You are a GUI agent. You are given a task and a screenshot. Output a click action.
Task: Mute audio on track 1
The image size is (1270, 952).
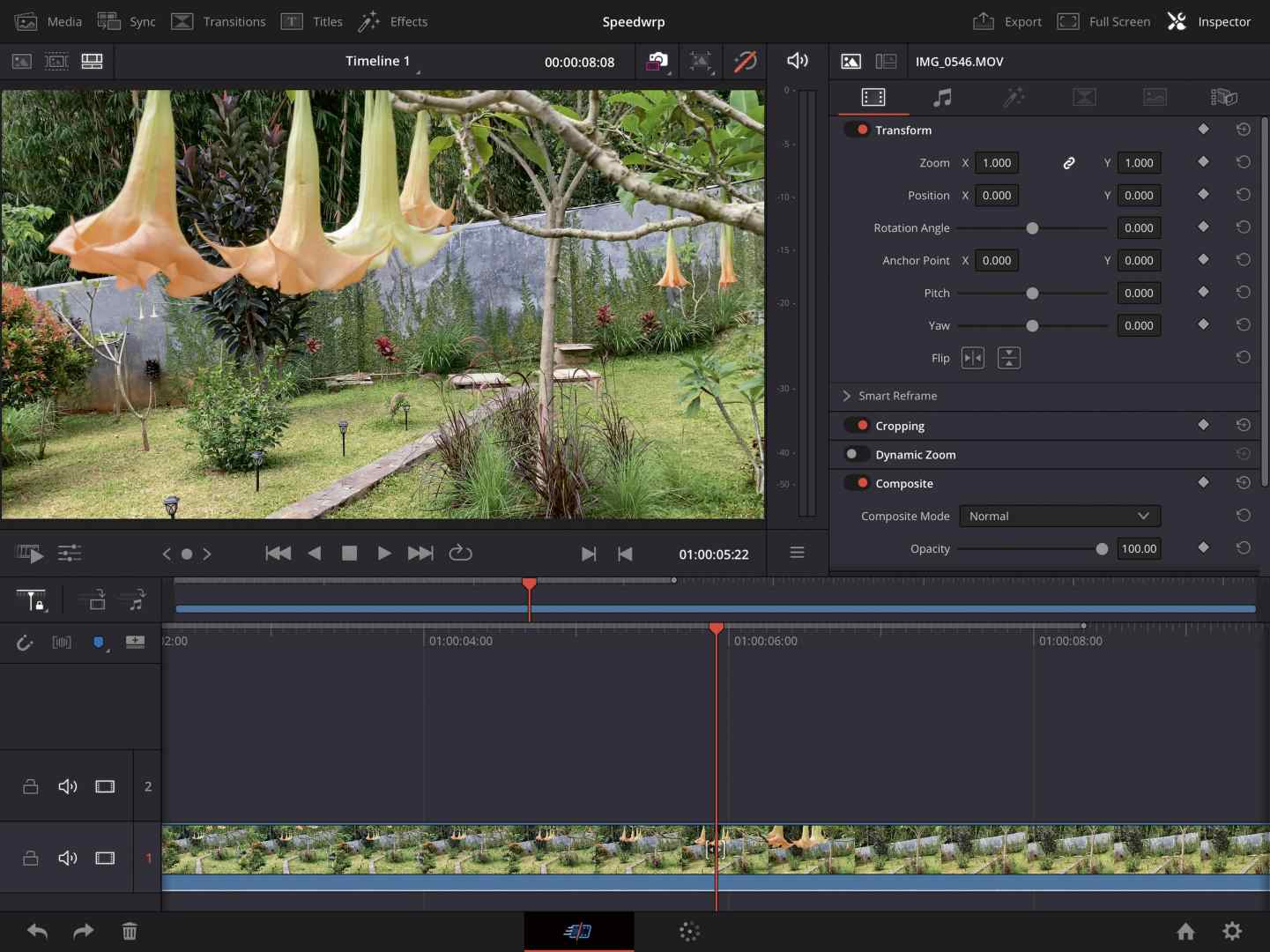[x=67, y=858]
